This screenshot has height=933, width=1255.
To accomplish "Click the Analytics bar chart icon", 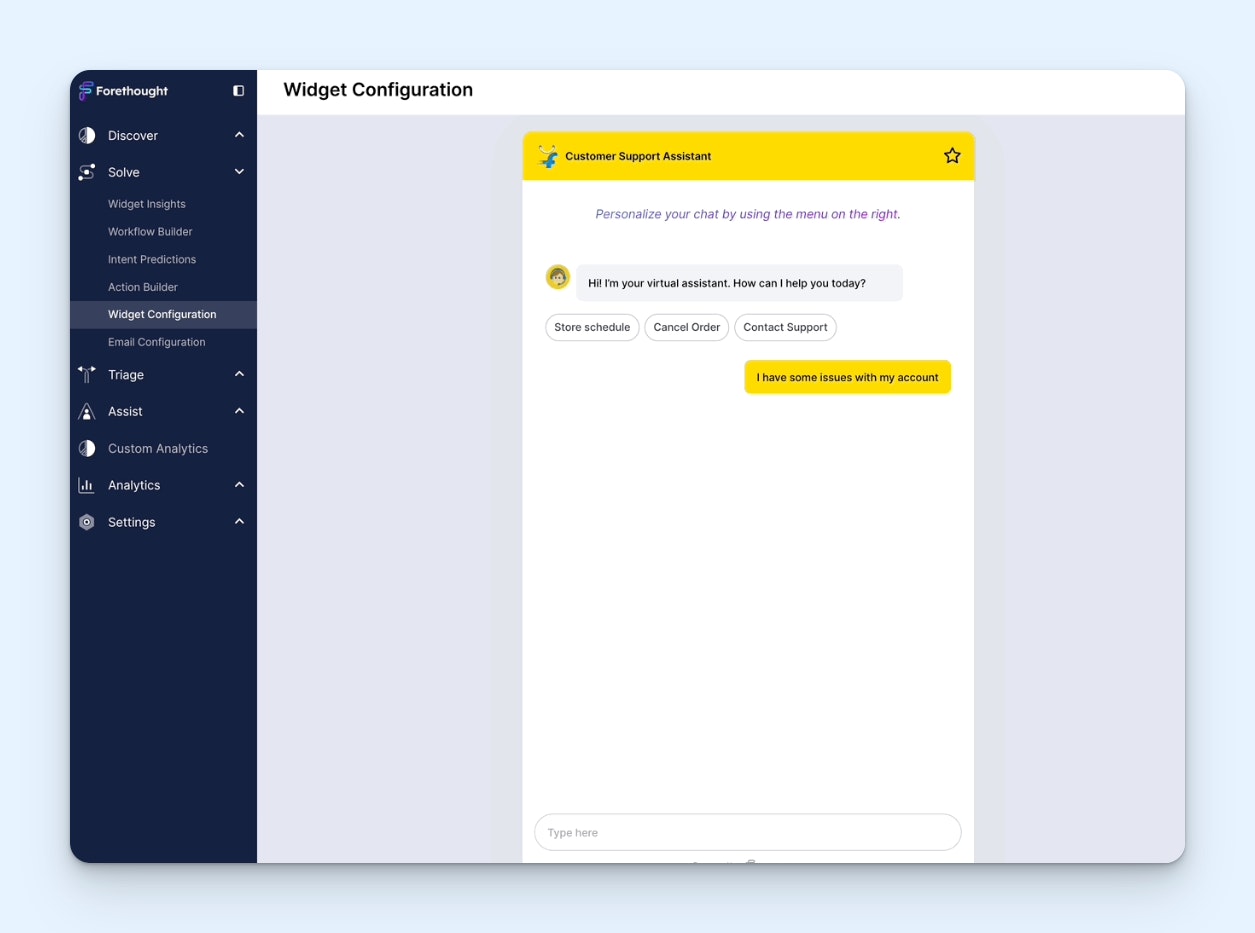I will tap(87, 485).
